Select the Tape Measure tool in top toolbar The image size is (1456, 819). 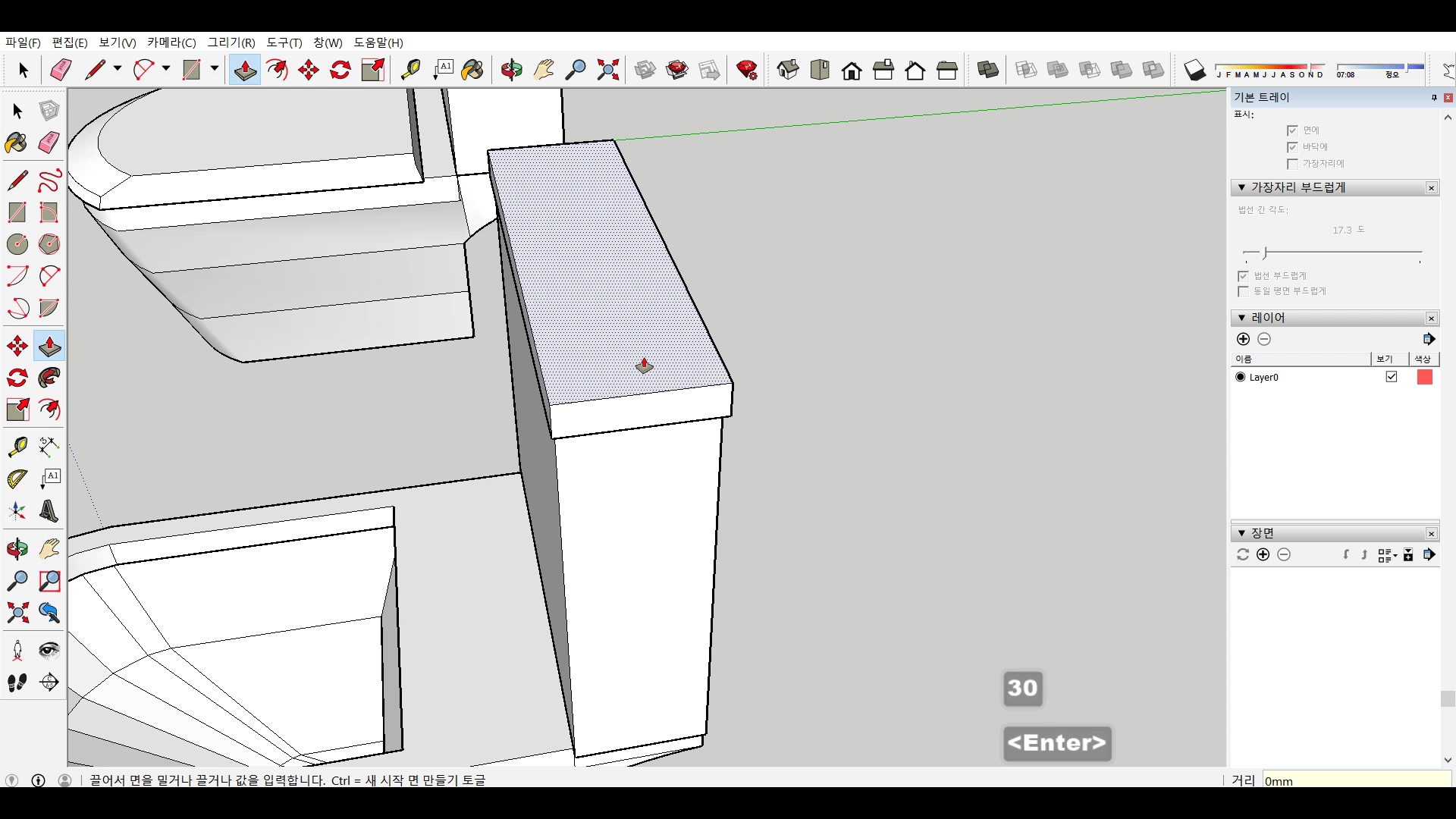pos(410,71)
